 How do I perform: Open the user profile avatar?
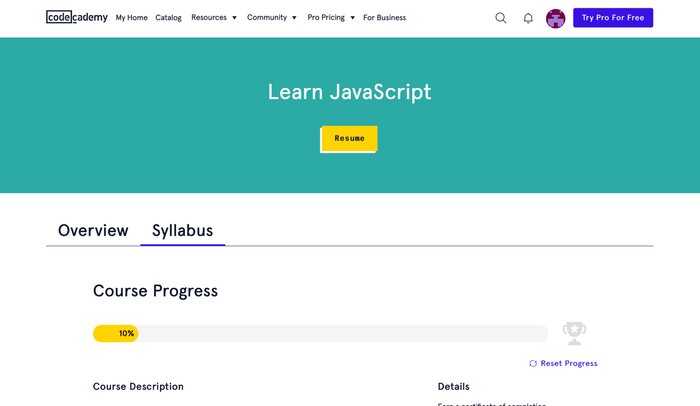click(555, 18)
